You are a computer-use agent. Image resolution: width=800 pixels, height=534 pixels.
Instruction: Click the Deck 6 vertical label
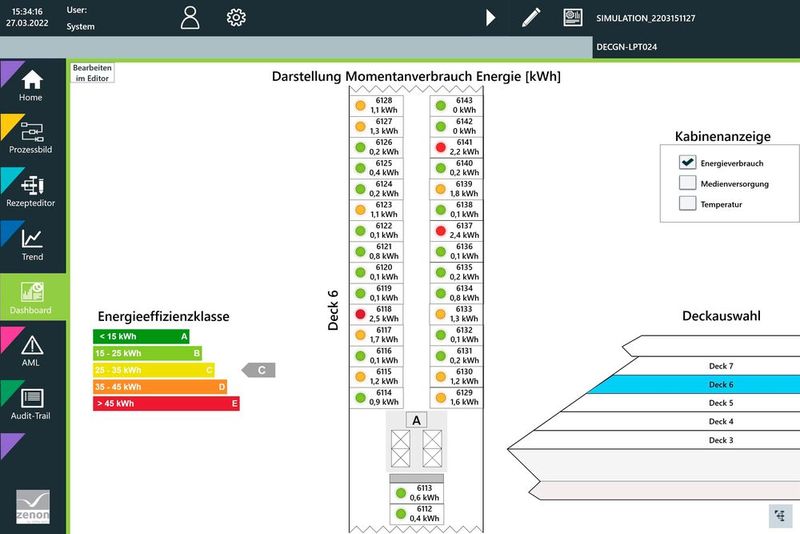(x=333, y=310)
